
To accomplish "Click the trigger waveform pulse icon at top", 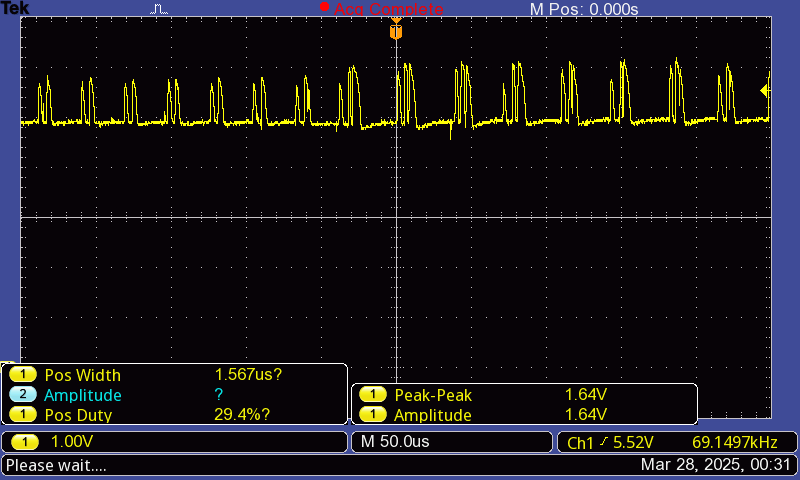I will pyautogui.click(x=159, y=9).
